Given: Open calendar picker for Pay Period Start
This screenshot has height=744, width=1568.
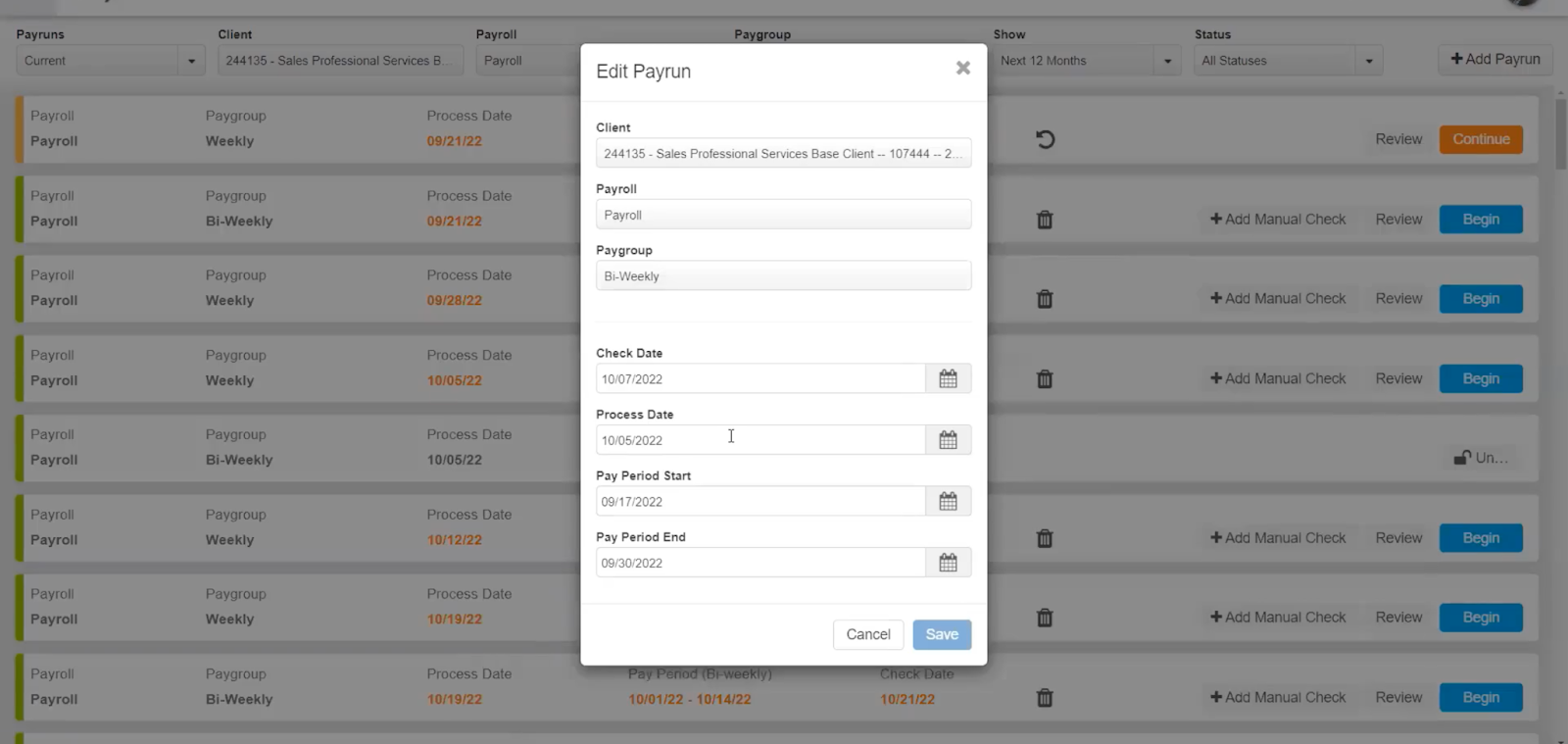Looking at the screenshot, I should point(948,501).
